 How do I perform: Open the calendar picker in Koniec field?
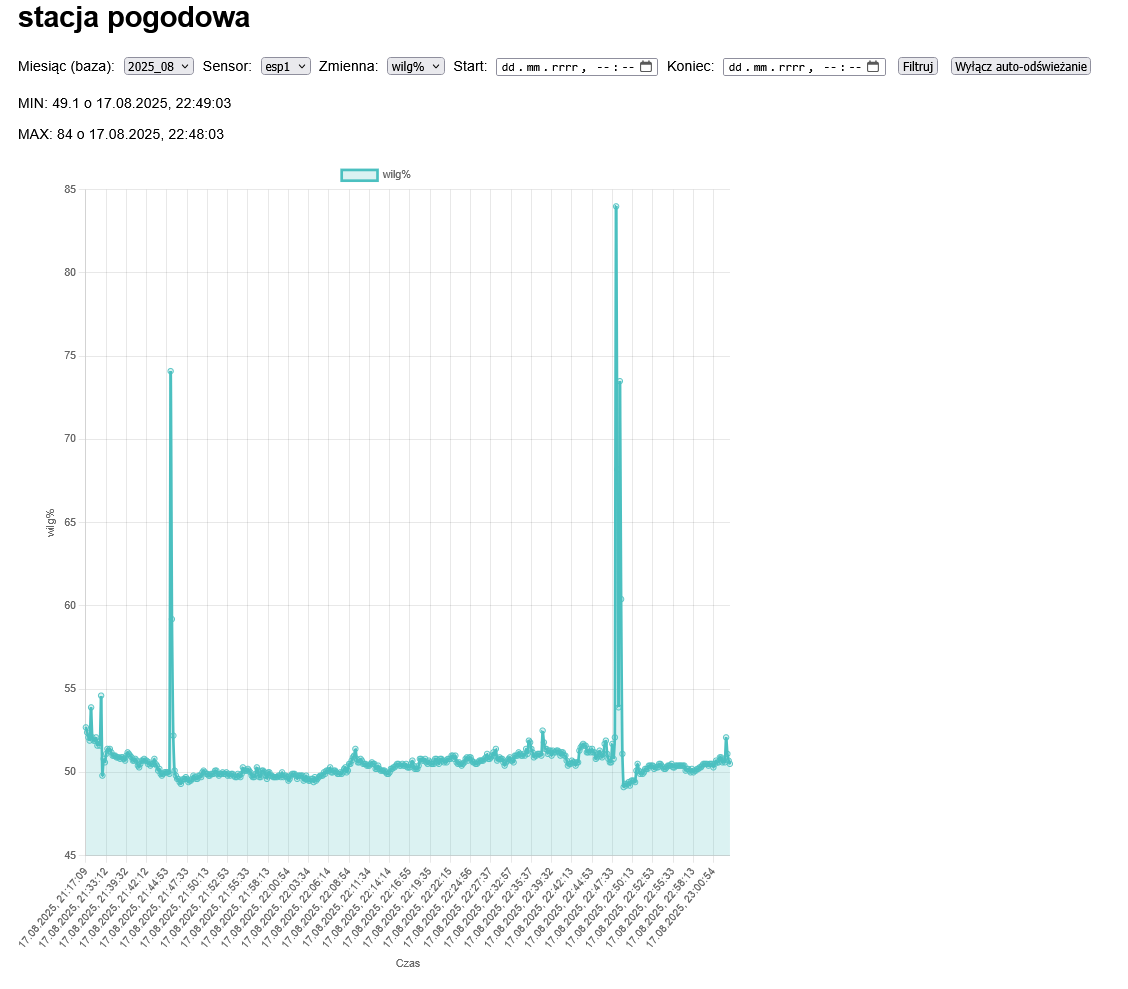tap(873, 67)
